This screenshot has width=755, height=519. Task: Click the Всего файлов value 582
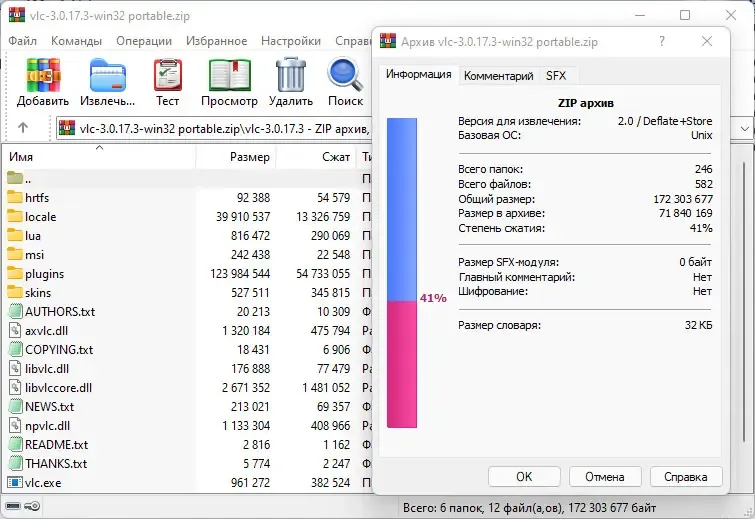click(x=703, y=184)
